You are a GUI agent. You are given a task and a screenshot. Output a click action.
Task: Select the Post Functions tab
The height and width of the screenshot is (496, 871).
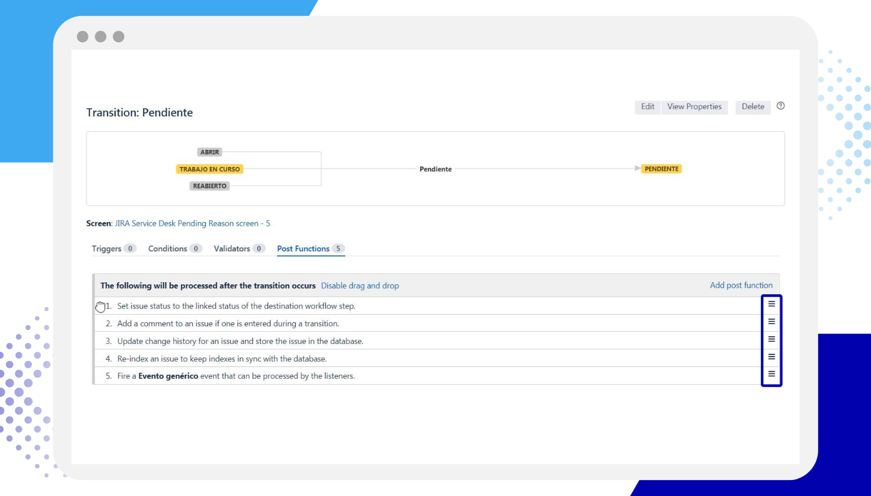tap(311, 249)
